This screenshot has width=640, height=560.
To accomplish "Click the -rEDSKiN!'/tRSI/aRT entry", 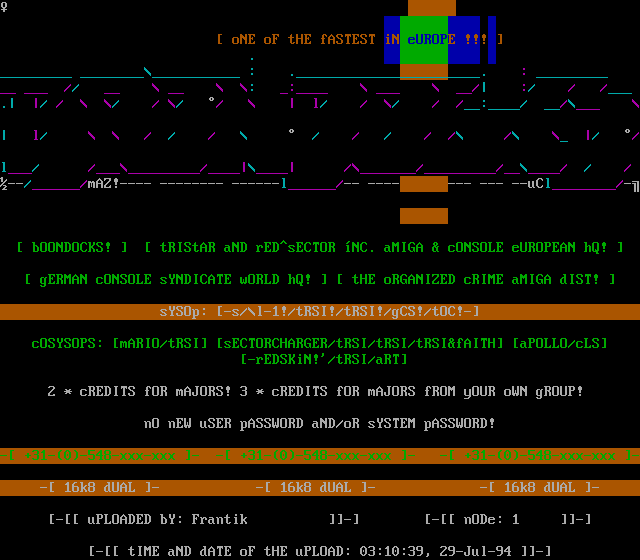I will (x=320, y=359).
